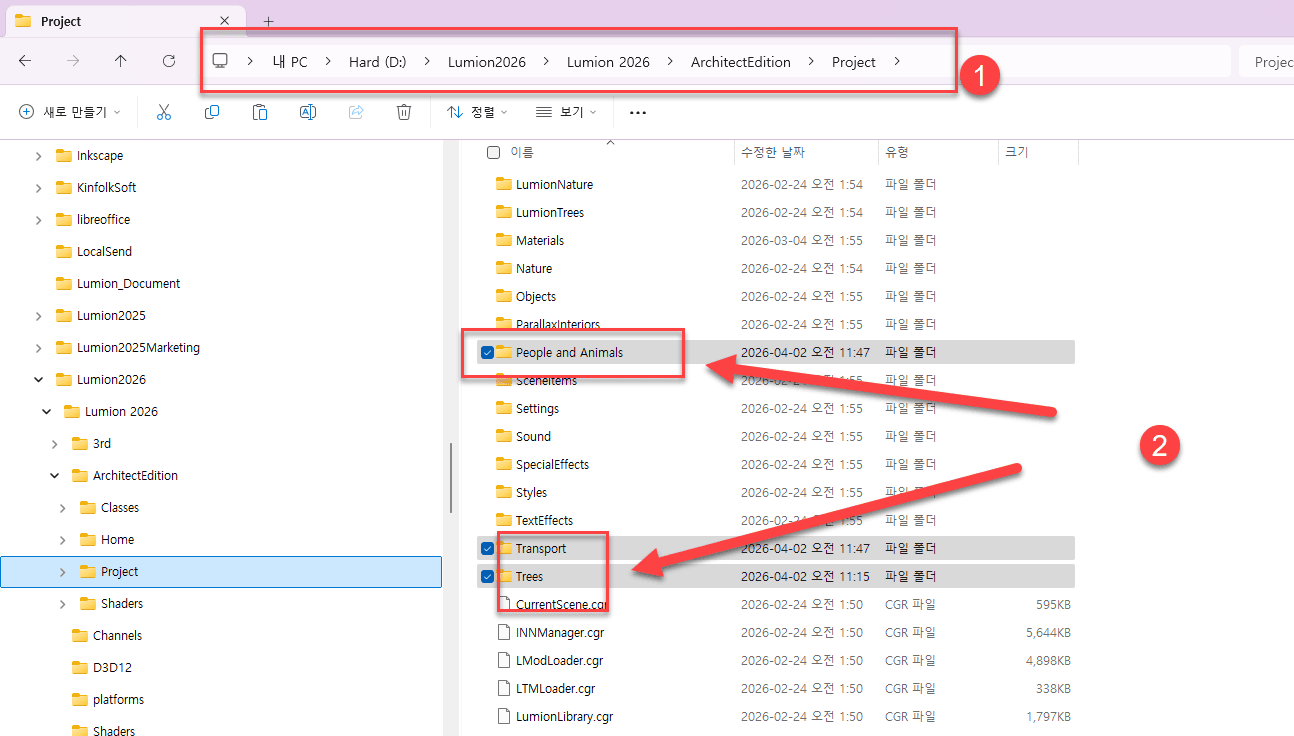Click the 새로 만들기 new button
Image resolution: width=1294 pixels, height=736 pixels.
pos(69,112)
